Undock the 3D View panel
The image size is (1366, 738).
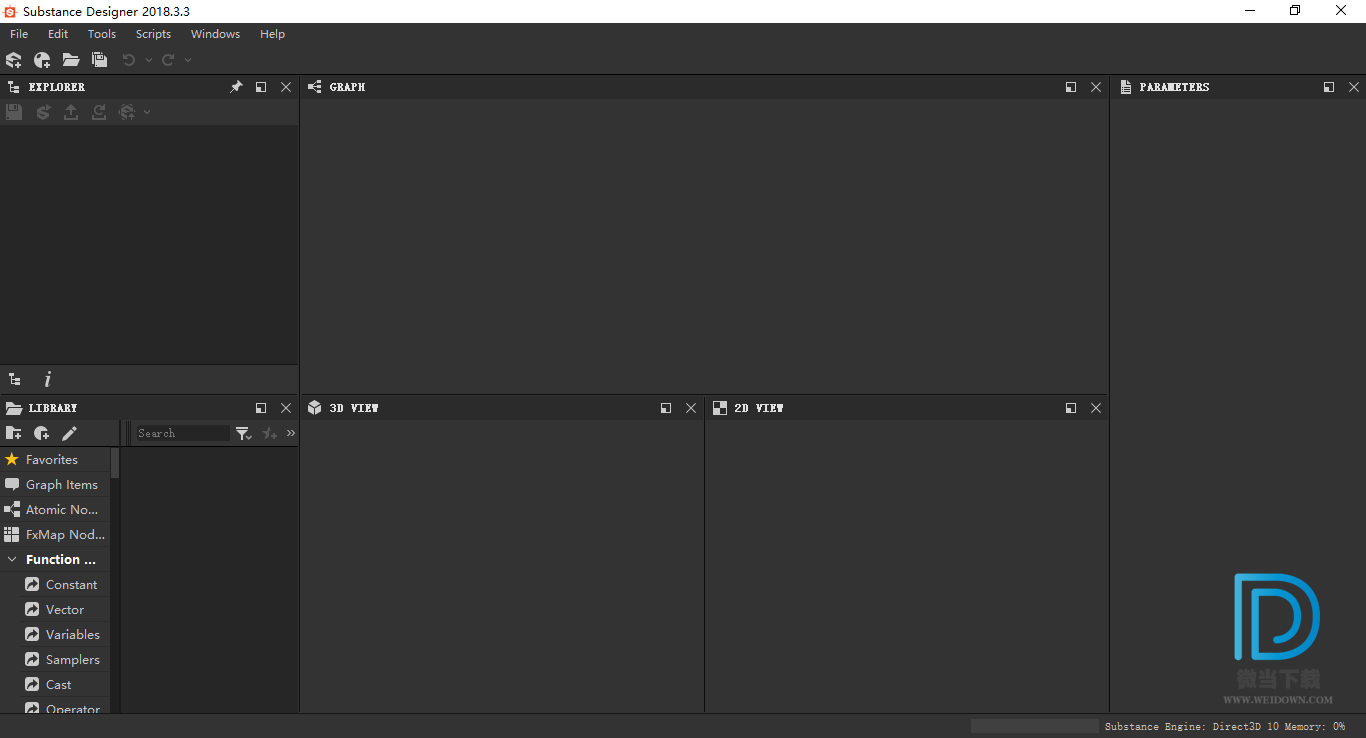[666, 408]
